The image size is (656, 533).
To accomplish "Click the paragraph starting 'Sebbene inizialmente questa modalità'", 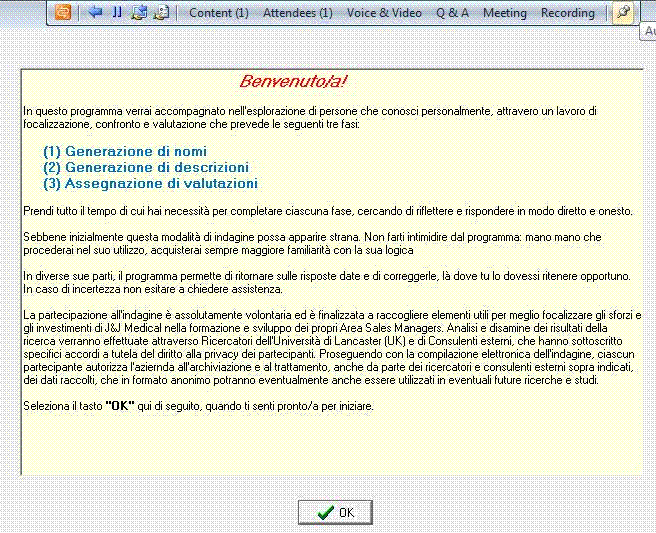I will point(312,243).
